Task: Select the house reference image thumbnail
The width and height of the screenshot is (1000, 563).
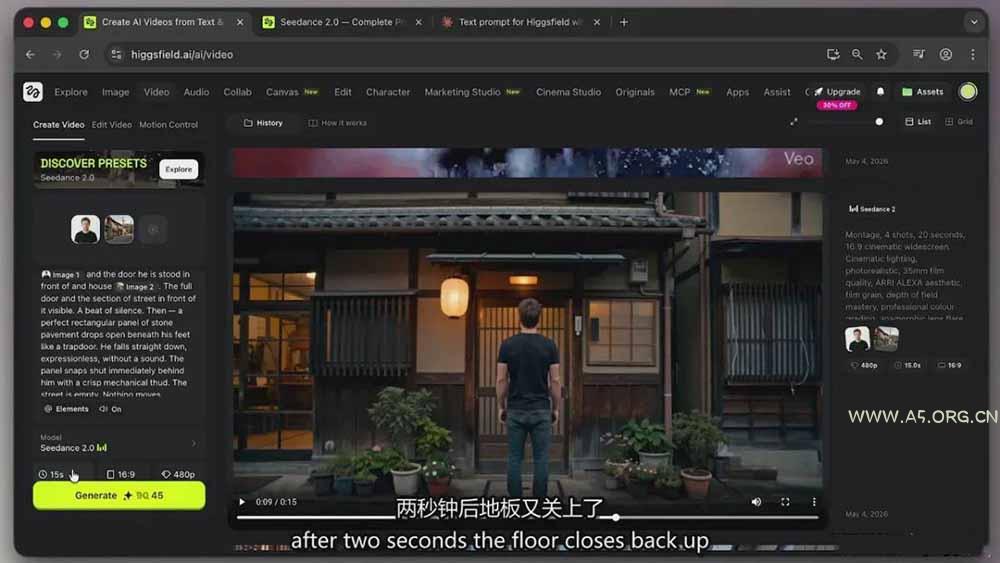Action: click(x=119, y=230)
